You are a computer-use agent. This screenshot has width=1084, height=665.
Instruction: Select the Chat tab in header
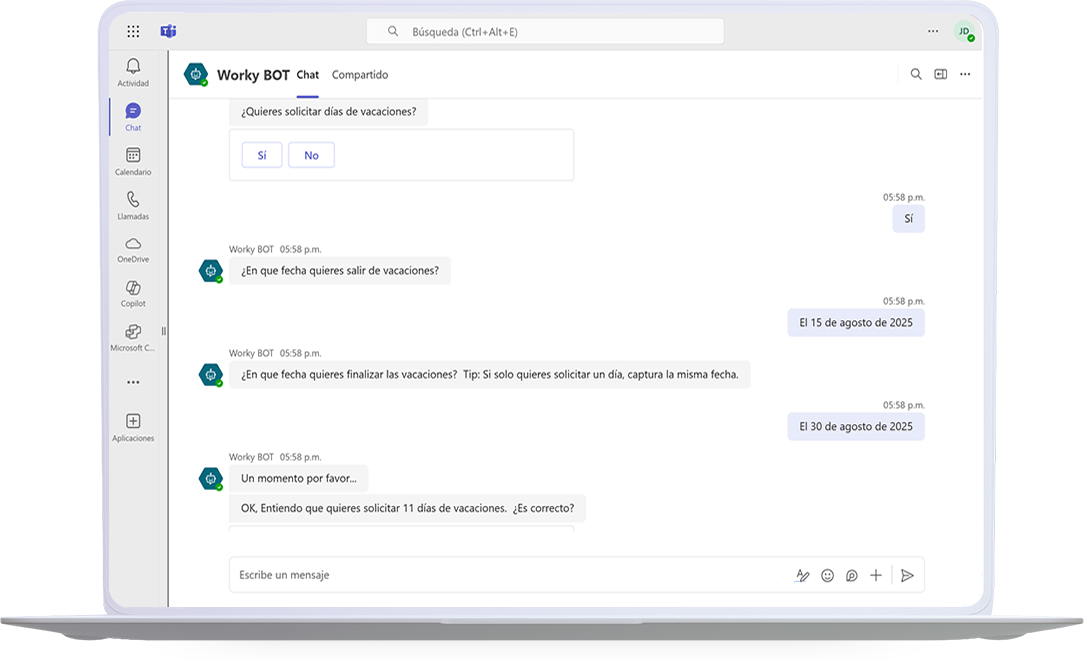click(x=308, y=75)
